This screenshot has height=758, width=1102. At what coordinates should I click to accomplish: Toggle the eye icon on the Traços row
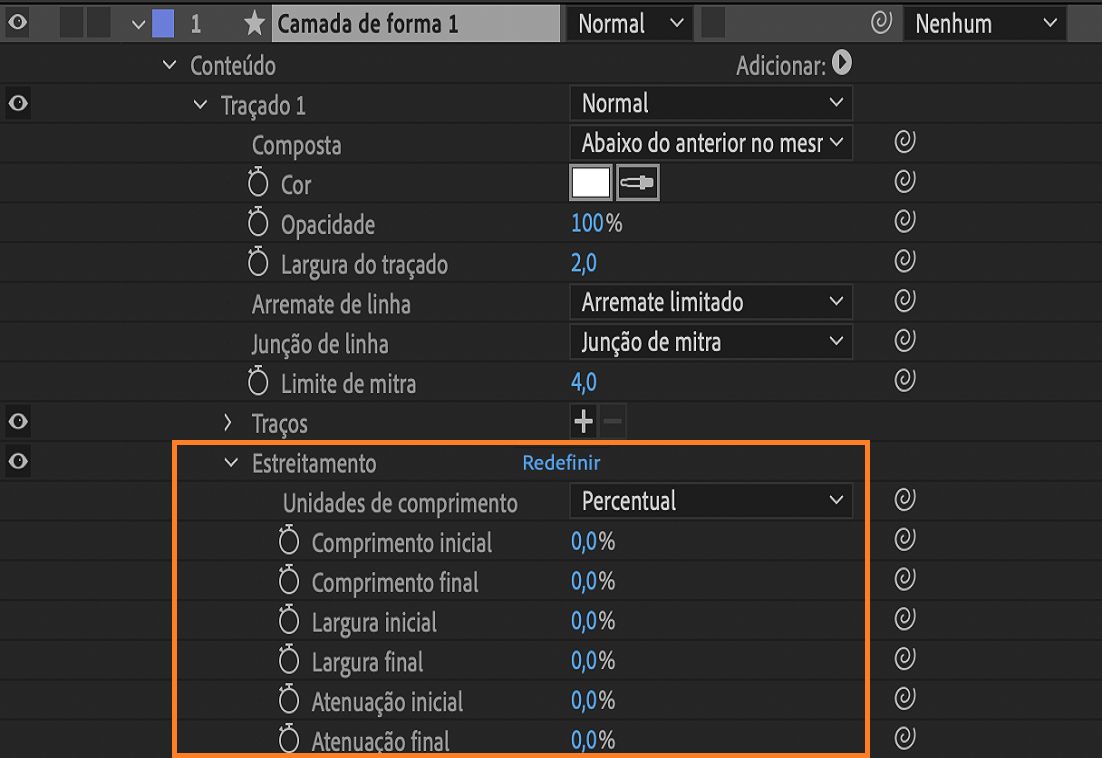16,421
